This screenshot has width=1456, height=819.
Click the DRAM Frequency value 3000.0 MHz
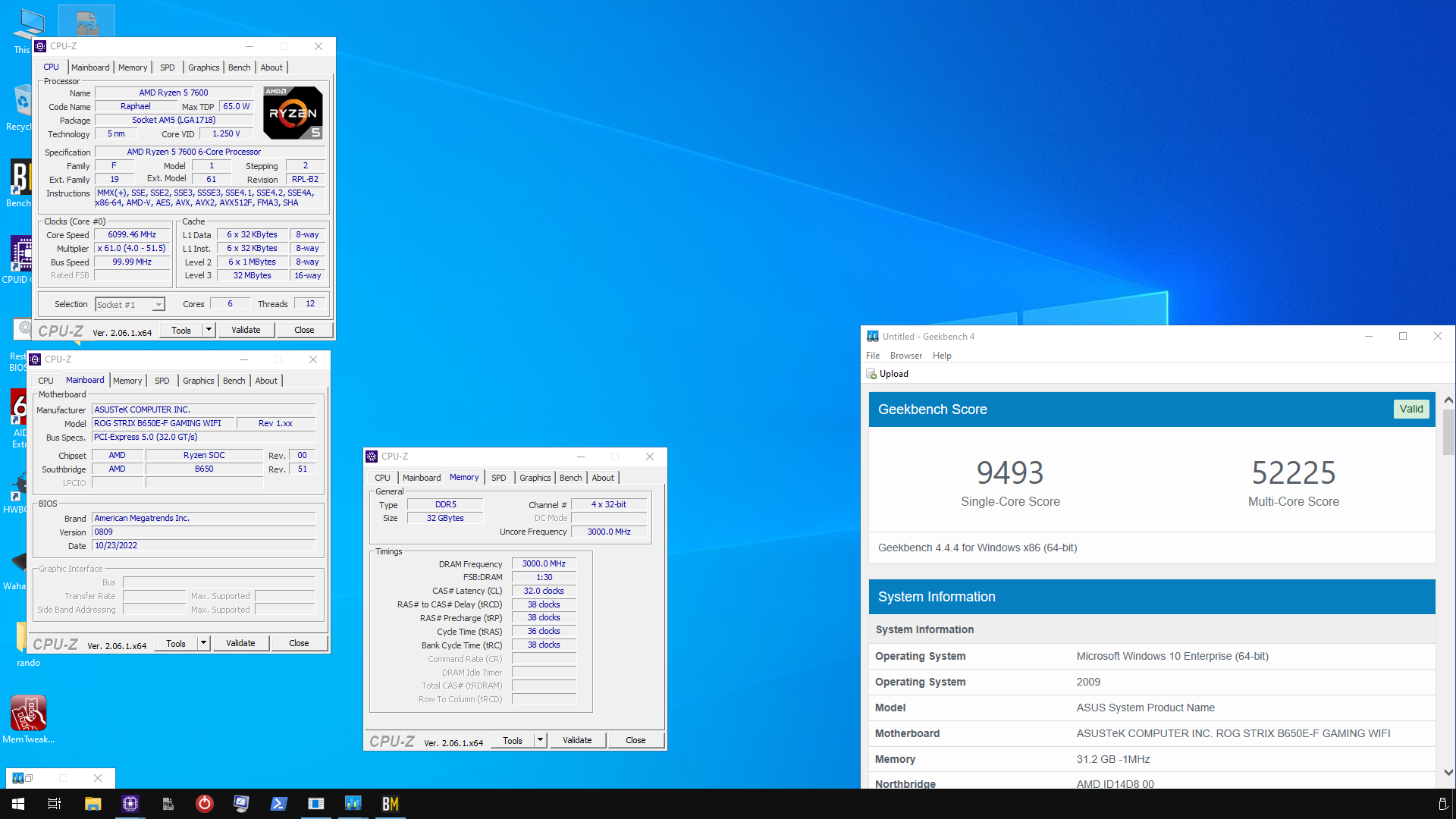[544, 563]
